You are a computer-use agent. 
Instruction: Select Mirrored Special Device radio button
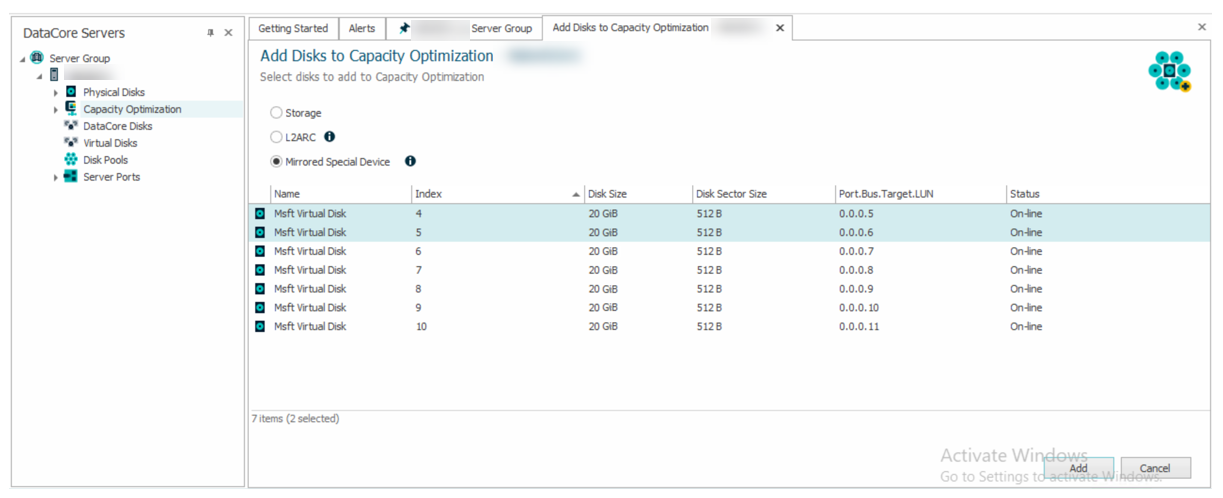coord(277,162)
